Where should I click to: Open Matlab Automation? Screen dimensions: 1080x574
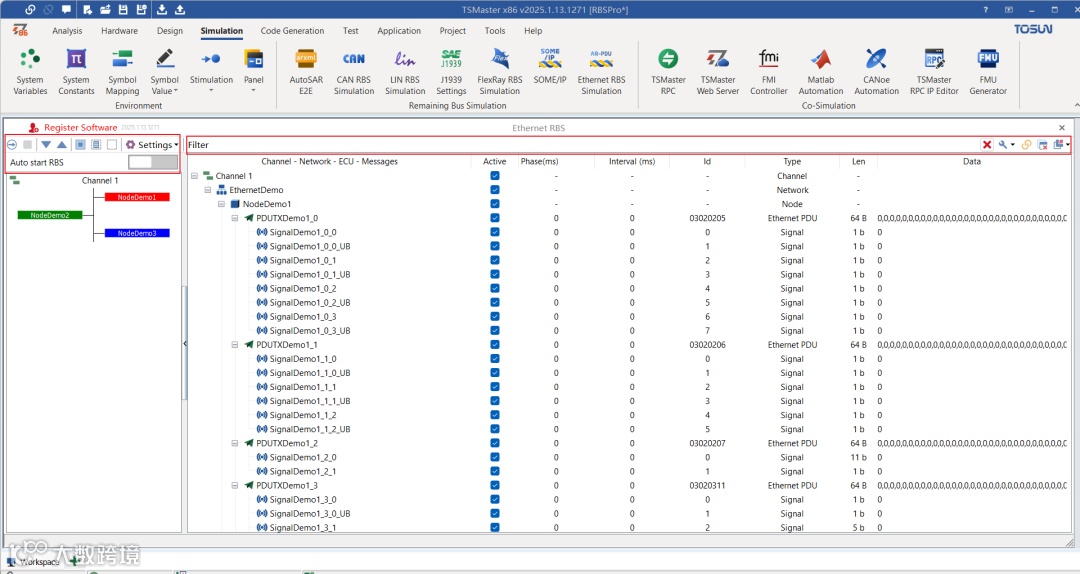[x=820, y=71]
